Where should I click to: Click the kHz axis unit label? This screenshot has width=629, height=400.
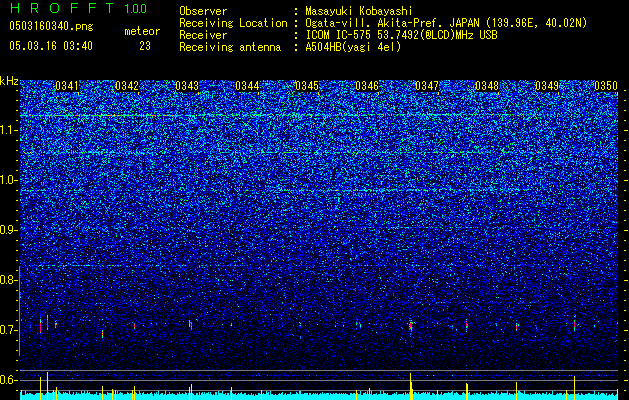coord(9,82)
